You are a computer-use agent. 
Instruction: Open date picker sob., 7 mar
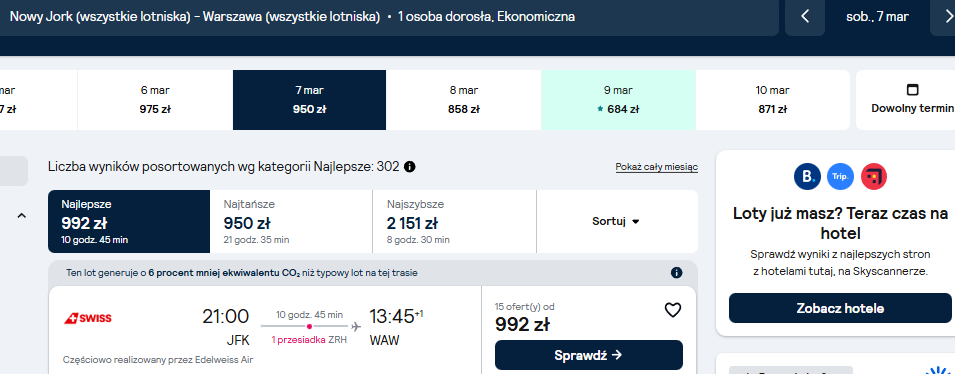tap(877, 17)
